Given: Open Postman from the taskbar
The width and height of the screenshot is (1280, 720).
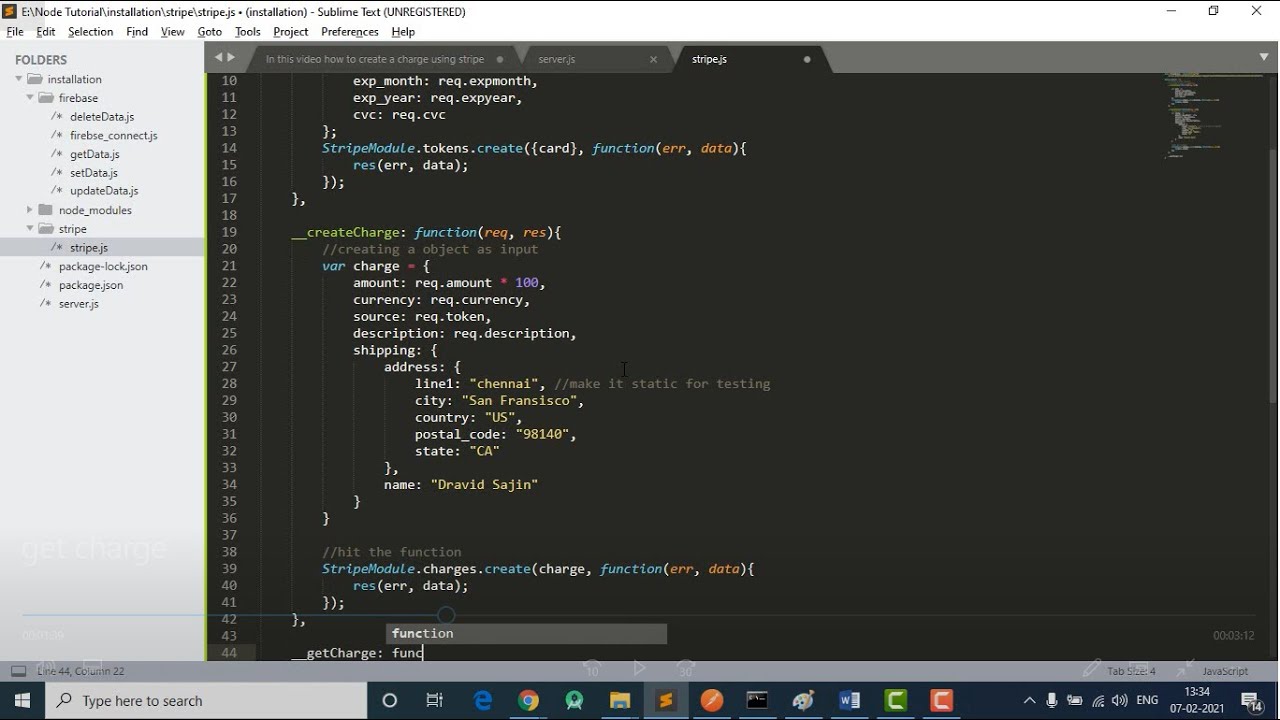Looking at the screenshot, I should pyautogui.click(x=712, y=701).
